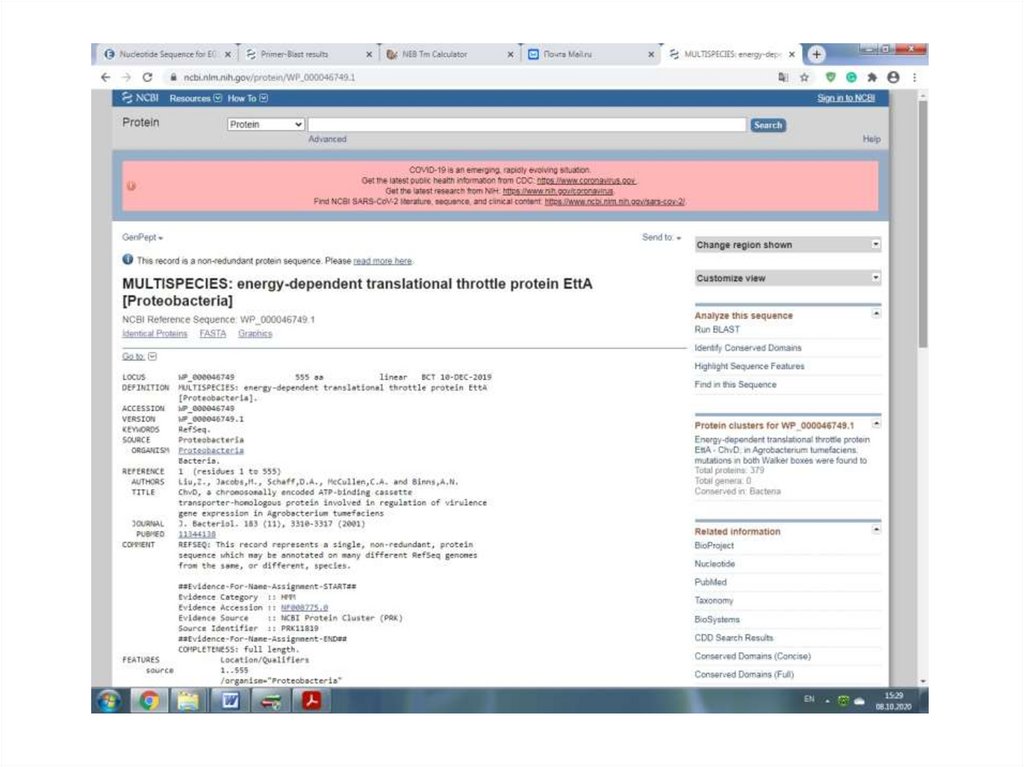The width and height of the screenshot is (1024, 767).
Task: Open Advanced search link
Action: 327,139
